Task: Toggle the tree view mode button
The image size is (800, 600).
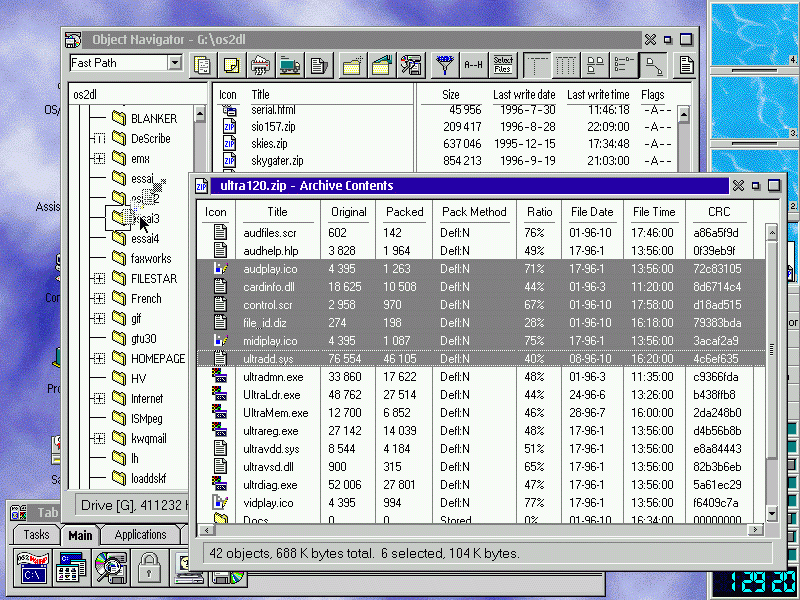Action: point(655,66)
